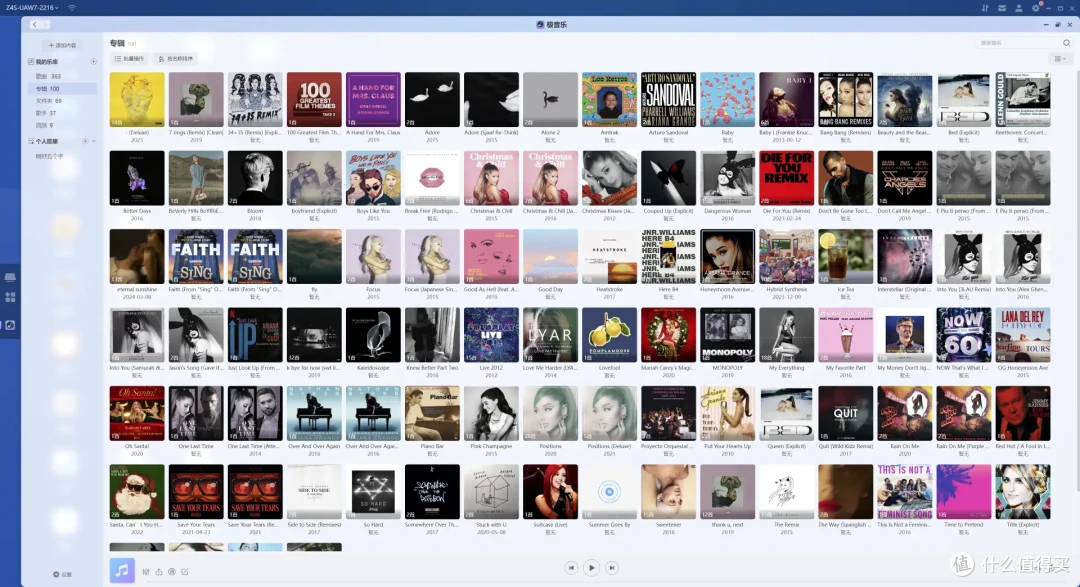Click the batch operation list button
The image size is (1080, 587).
point(129,59)
